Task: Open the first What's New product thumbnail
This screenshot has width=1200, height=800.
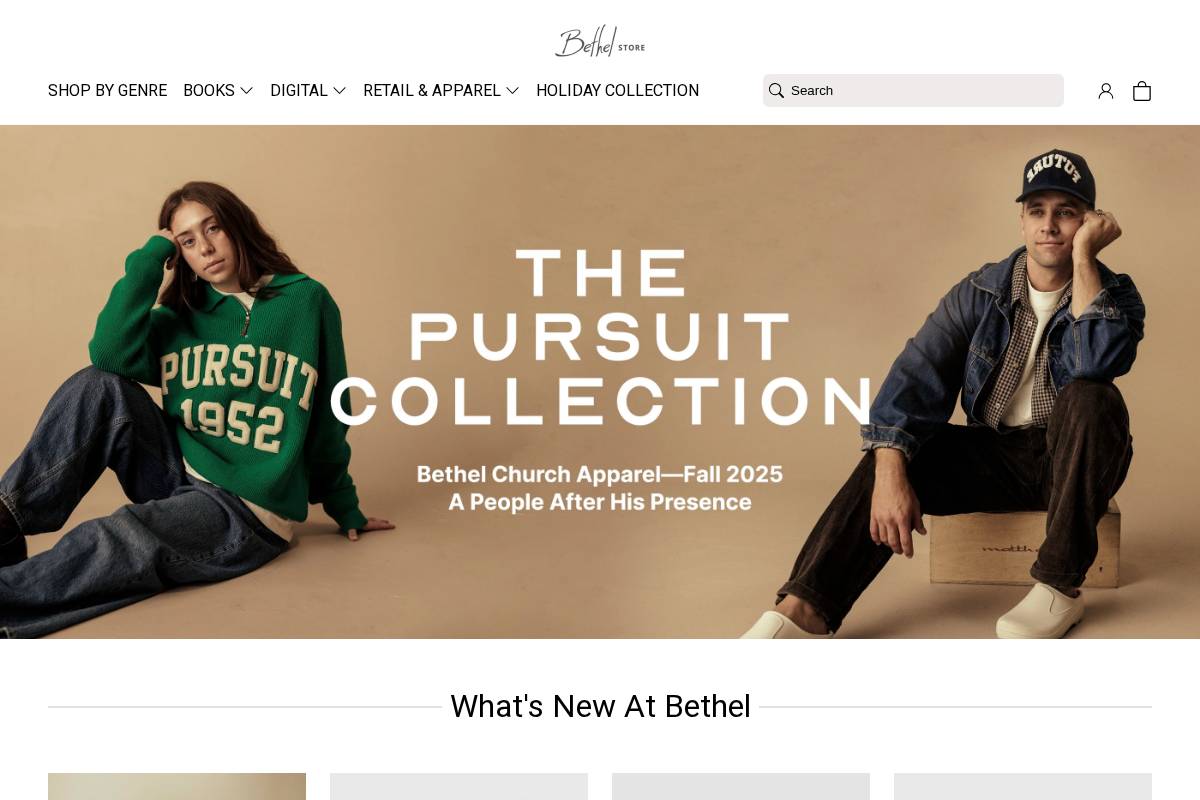Action: click(x=177, y=787)
